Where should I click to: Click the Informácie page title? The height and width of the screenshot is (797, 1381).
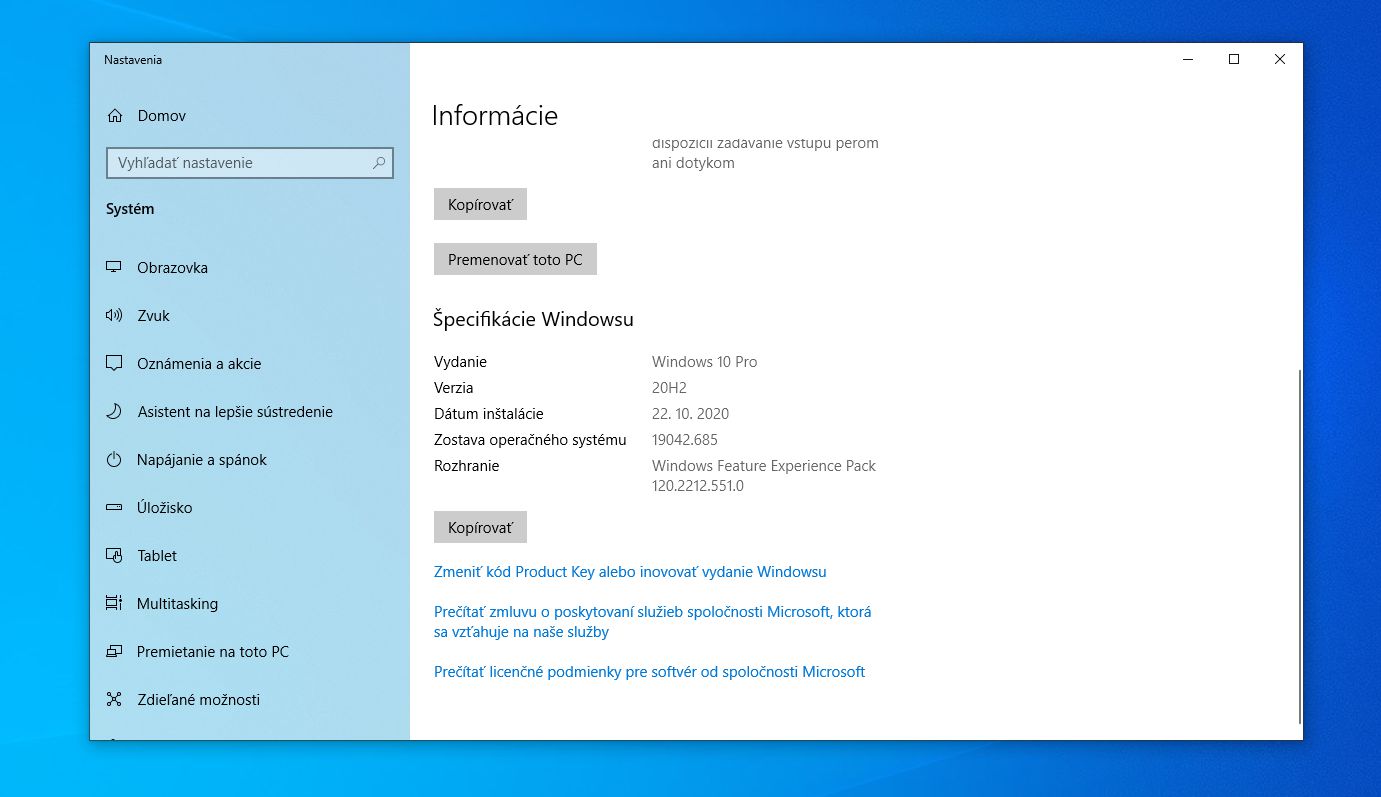[495, 116]
